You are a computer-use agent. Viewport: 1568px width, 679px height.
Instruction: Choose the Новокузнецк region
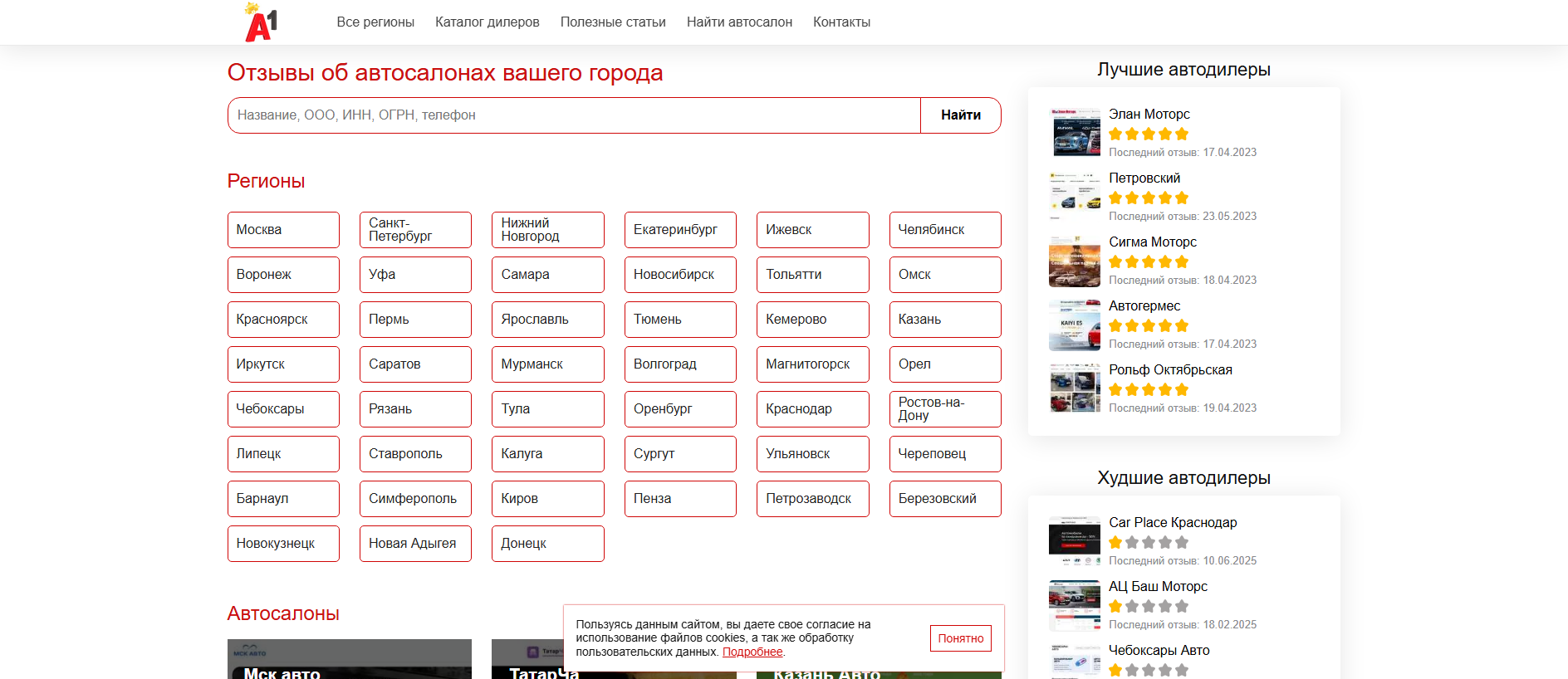click(x=283, y=544)
